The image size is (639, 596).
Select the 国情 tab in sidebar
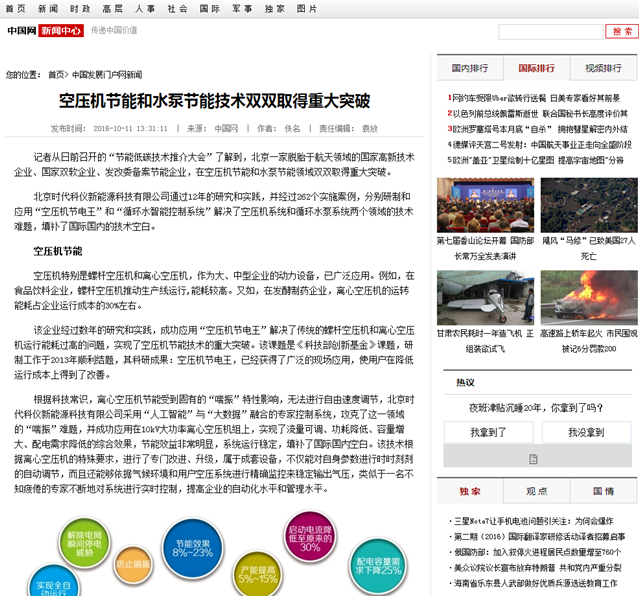(x=604, y=491)
